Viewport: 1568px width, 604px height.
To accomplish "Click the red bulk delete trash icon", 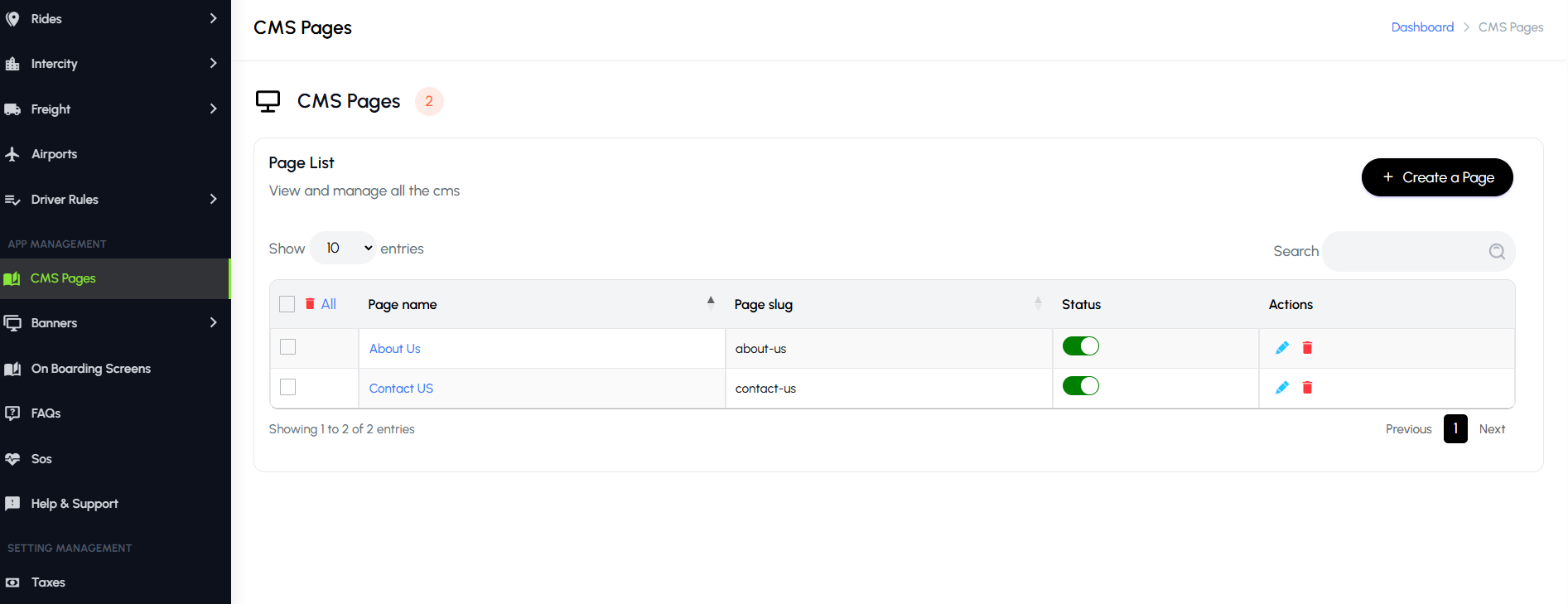I will 310,304.
